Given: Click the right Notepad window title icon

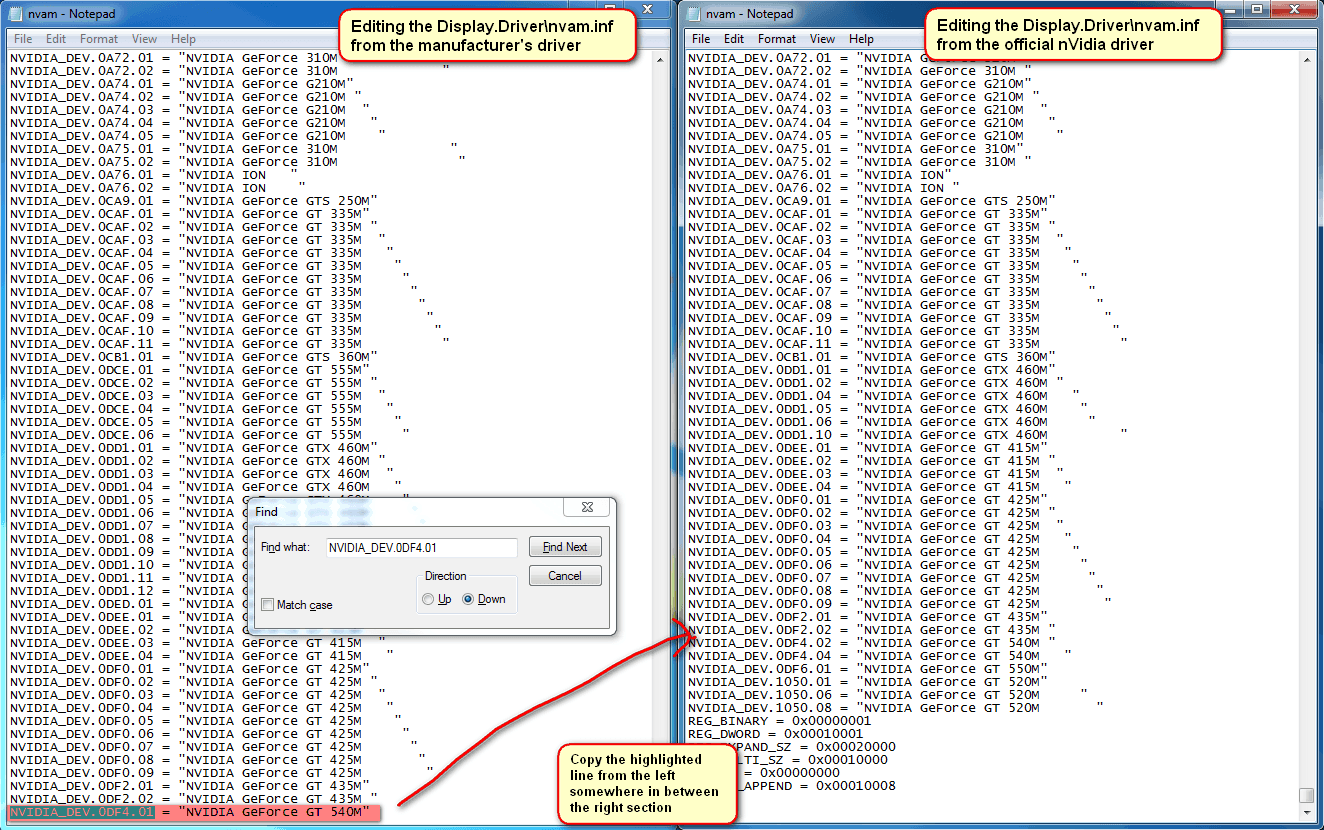Looking at the screenshot, I should [x=697, y=14].
